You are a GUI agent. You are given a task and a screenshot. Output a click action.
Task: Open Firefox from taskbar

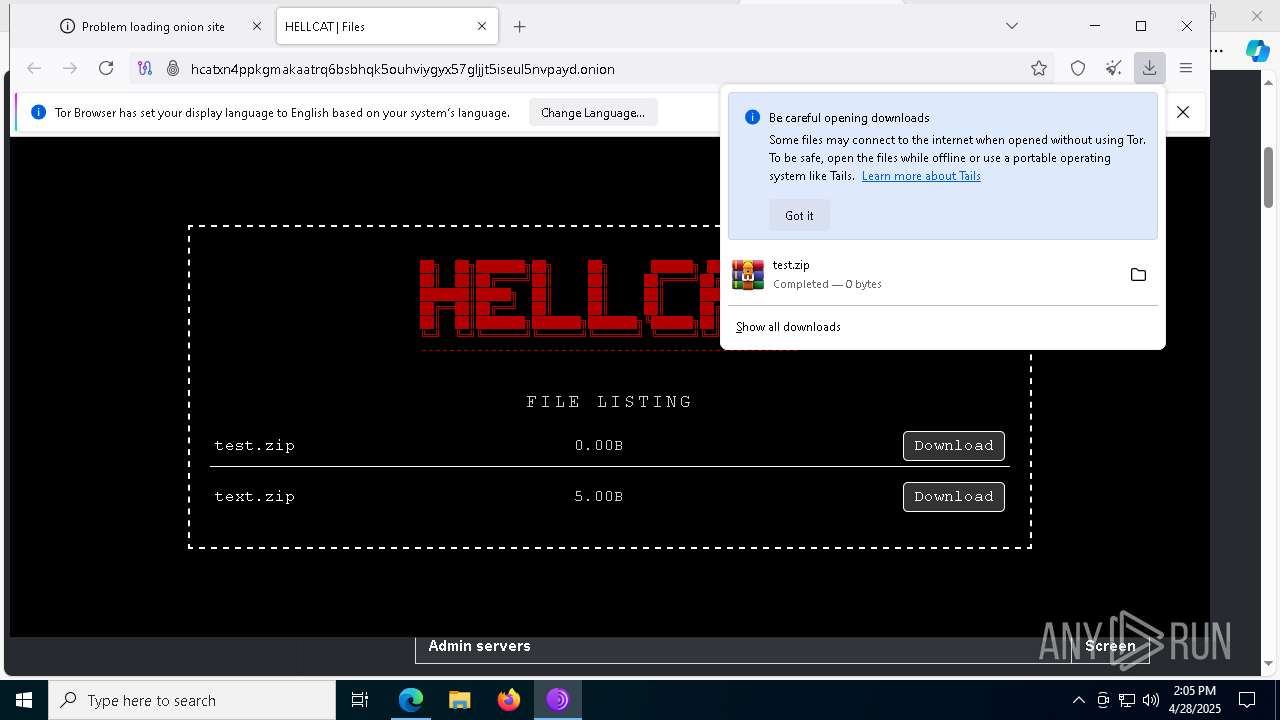(509, 700)
